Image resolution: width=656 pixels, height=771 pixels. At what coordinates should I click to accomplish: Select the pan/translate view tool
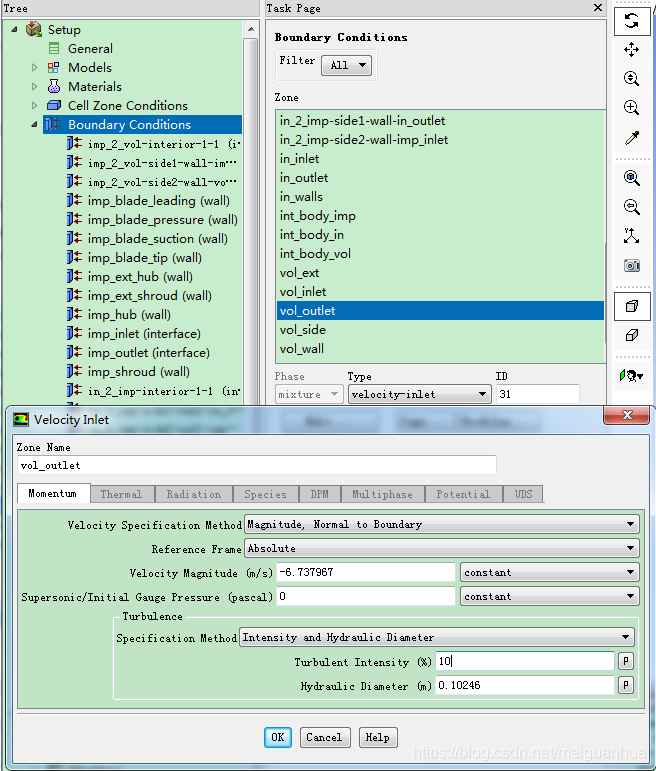631,49
